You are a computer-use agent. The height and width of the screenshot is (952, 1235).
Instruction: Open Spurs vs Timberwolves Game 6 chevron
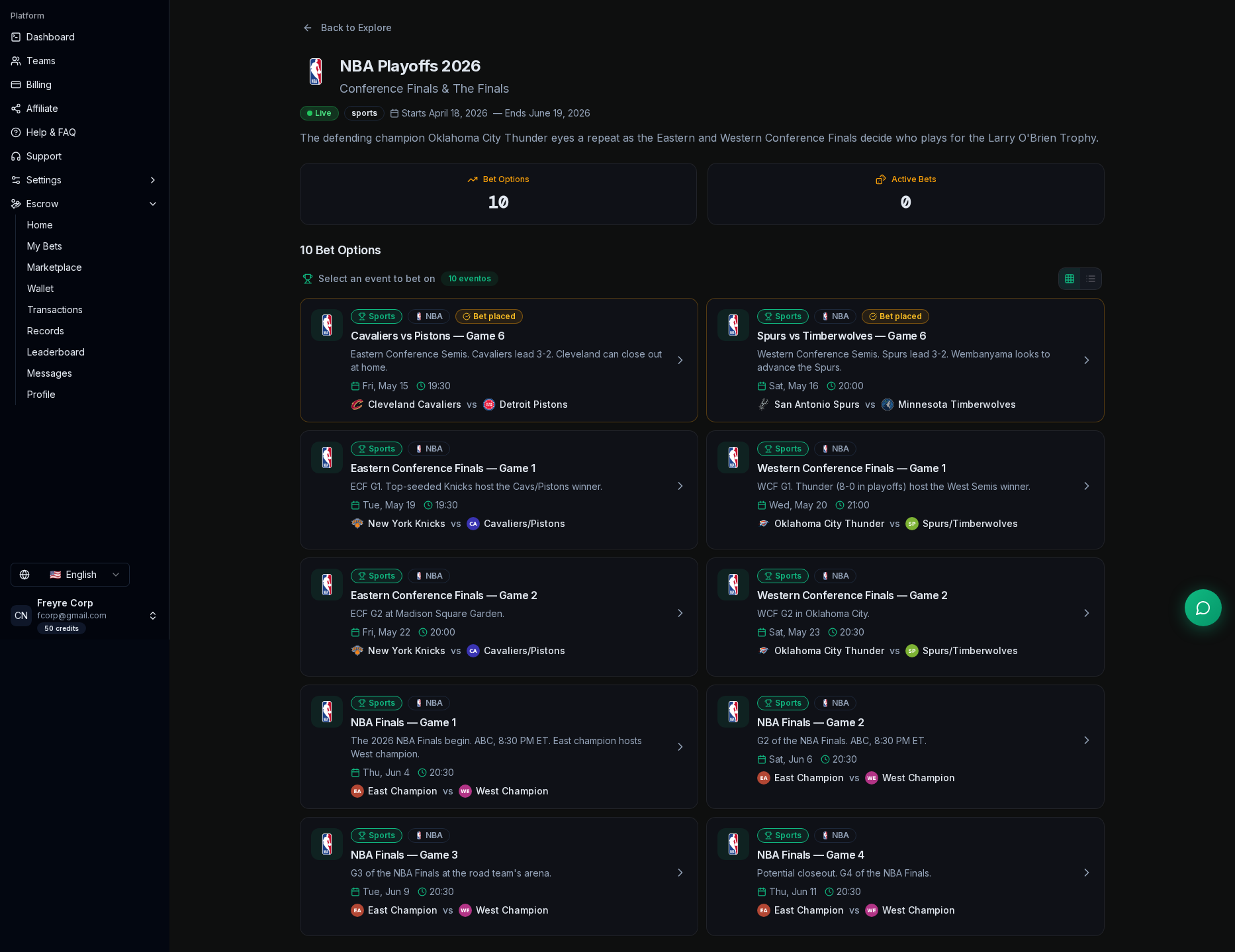pyautogui.click(x=1087, y=360)
